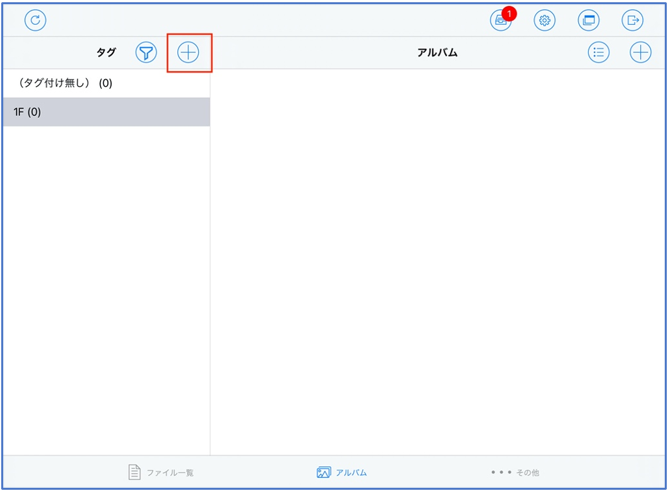Click the document icon beside ファイル一覧

(x=134, y=472)
